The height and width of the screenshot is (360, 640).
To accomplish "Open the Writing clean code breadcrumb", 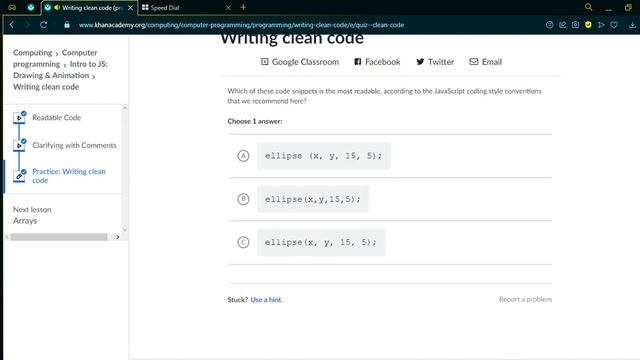I will click(x=46, y=87).
